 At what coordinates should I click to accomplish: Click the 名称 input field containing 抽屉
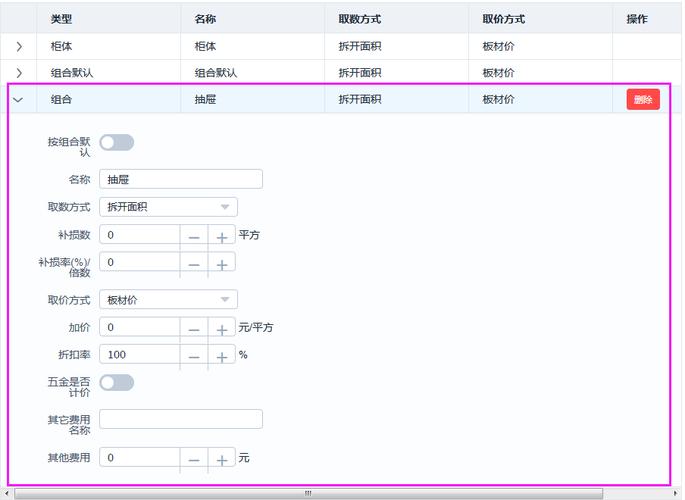click(x=181, y=179)
